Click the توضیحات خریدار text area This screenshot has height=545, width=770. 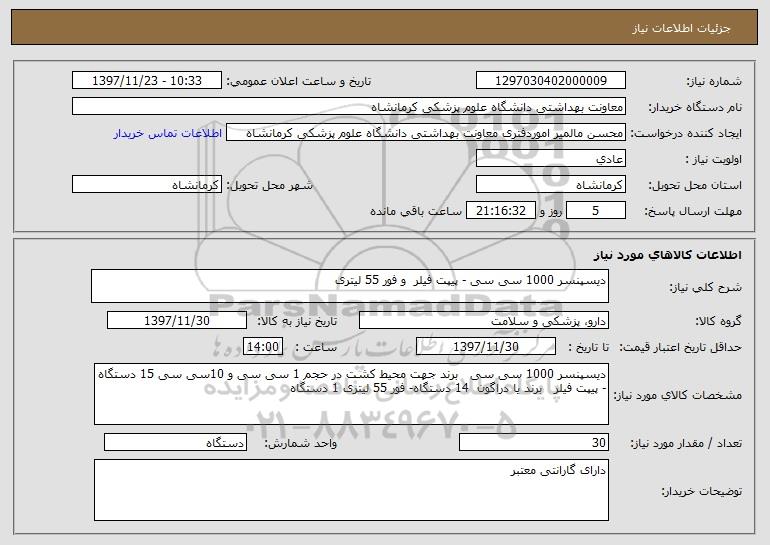tap(351, 490)
